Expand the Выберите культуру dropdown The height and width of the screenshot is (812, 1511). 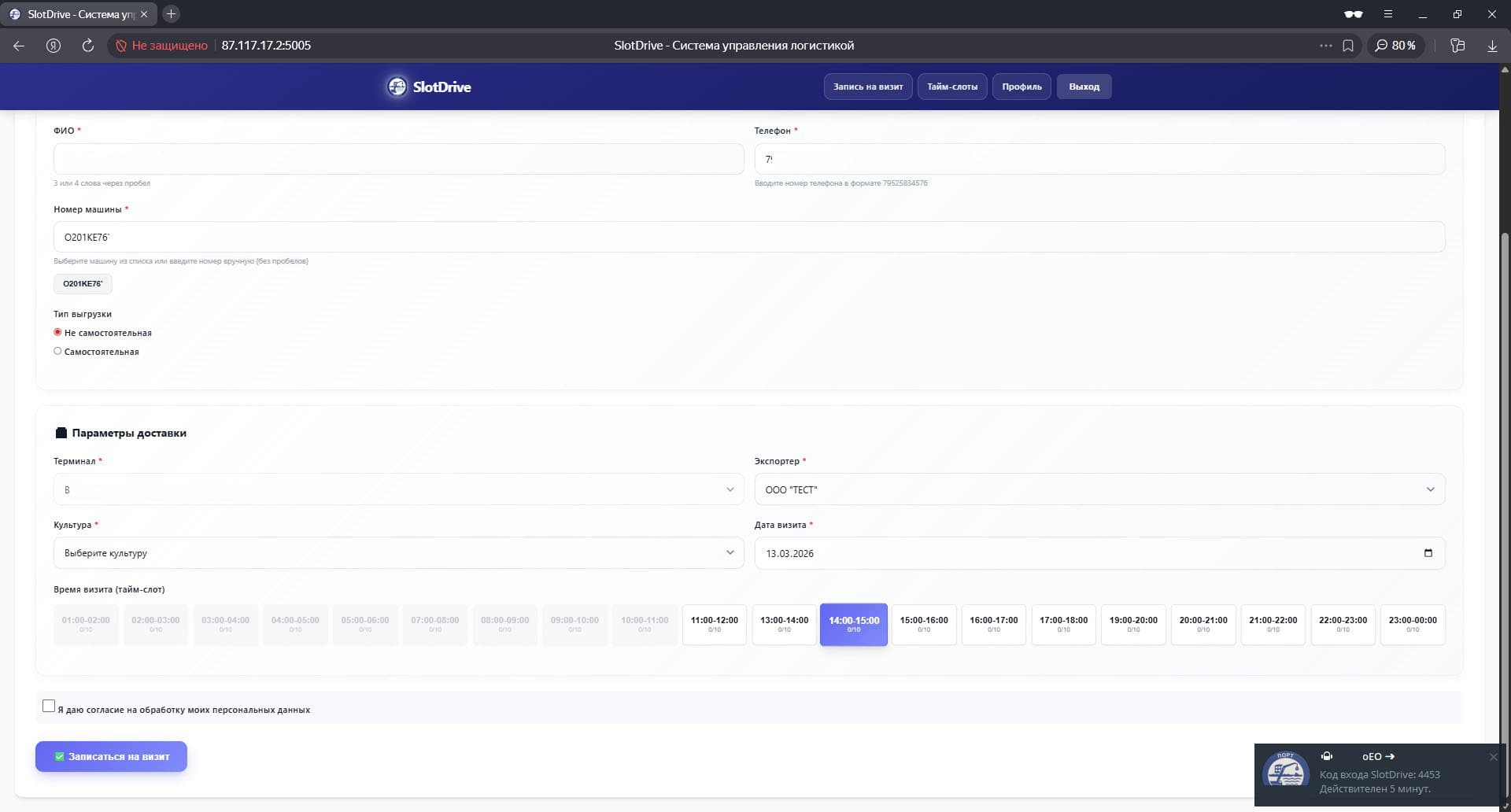pyautogui.click(x=730, y=552)
